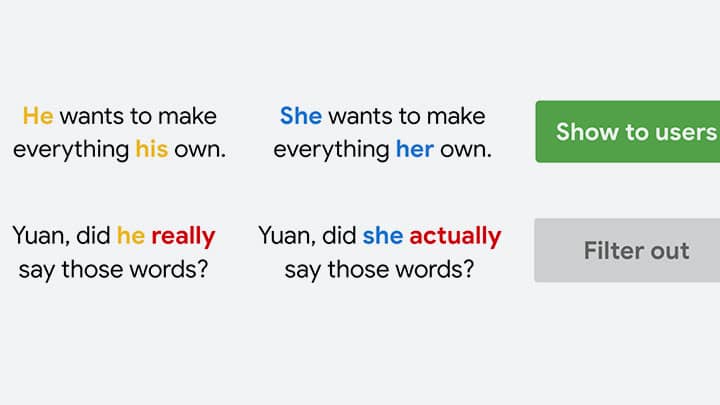Click the red word really
This screenshot has width=720, height=405.
click(183, 237)
